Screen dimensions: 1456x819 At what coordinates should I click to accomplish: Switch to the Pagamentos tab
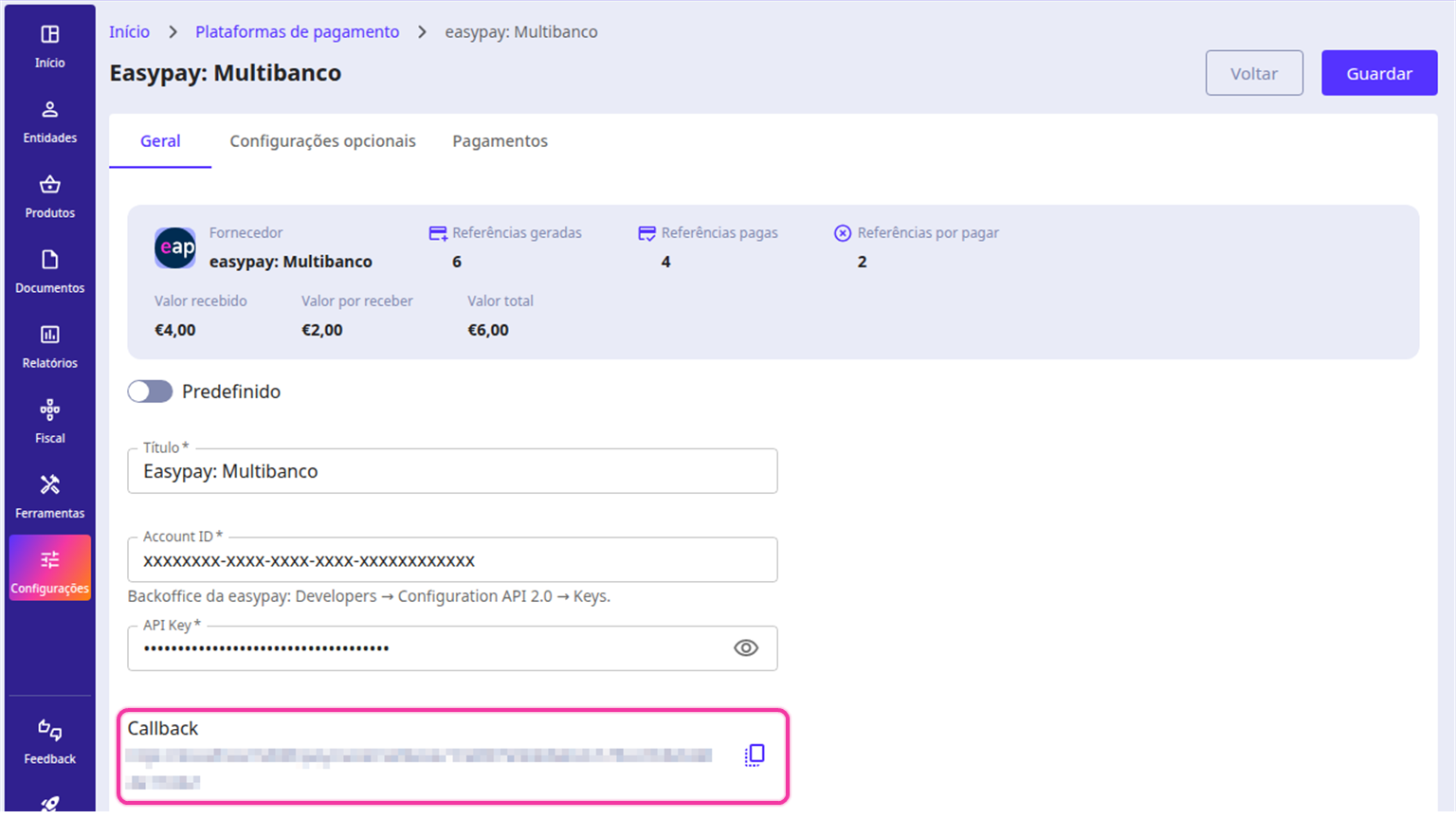pyautogui.click(x=500, y=141)
